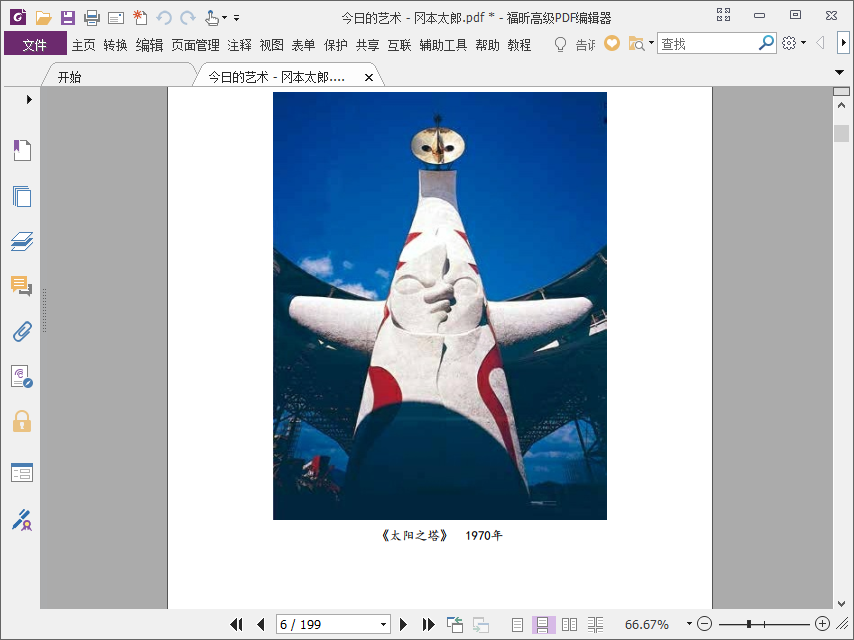Open the 帮助 ribbon tab

(x=487, y=45)
